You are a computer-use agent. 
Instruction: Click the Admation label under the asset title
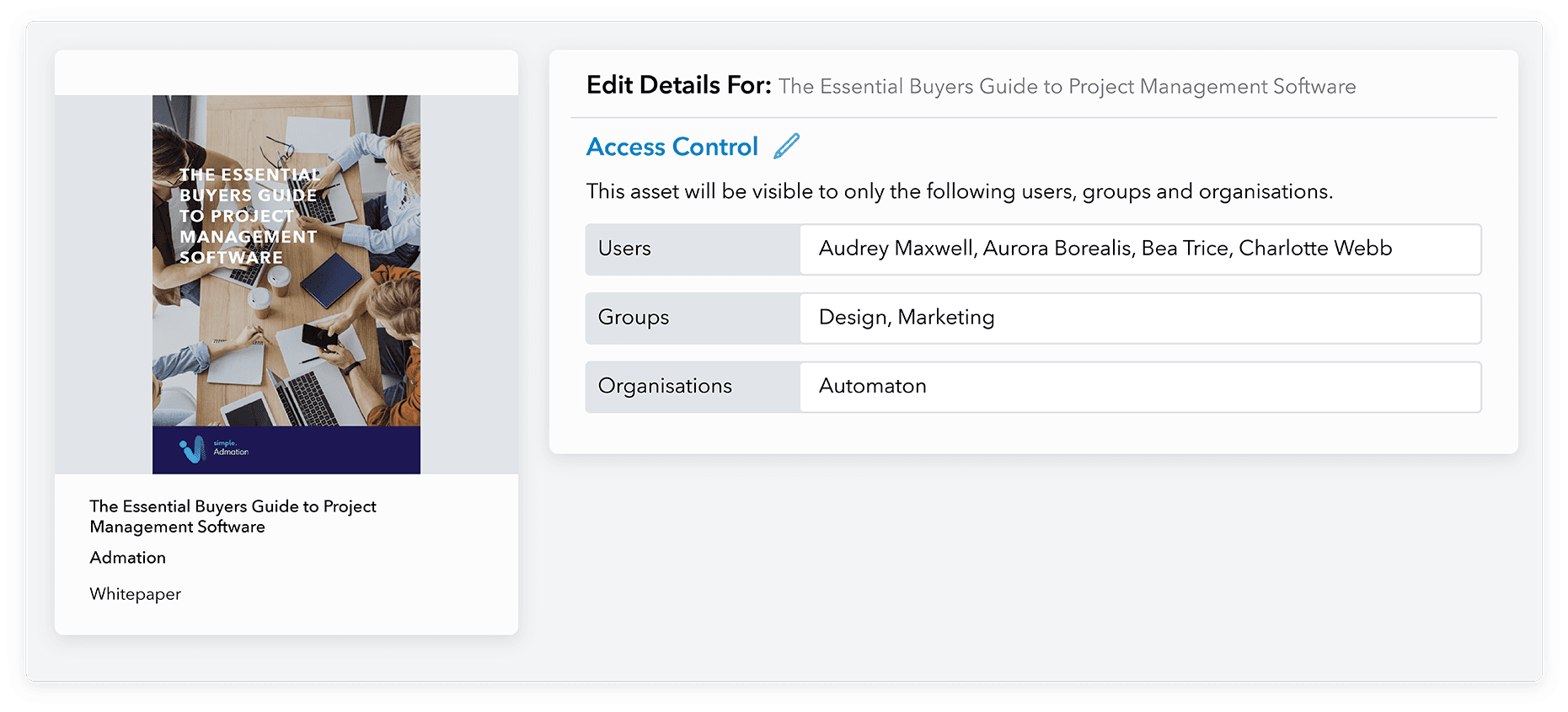[127, 557]
